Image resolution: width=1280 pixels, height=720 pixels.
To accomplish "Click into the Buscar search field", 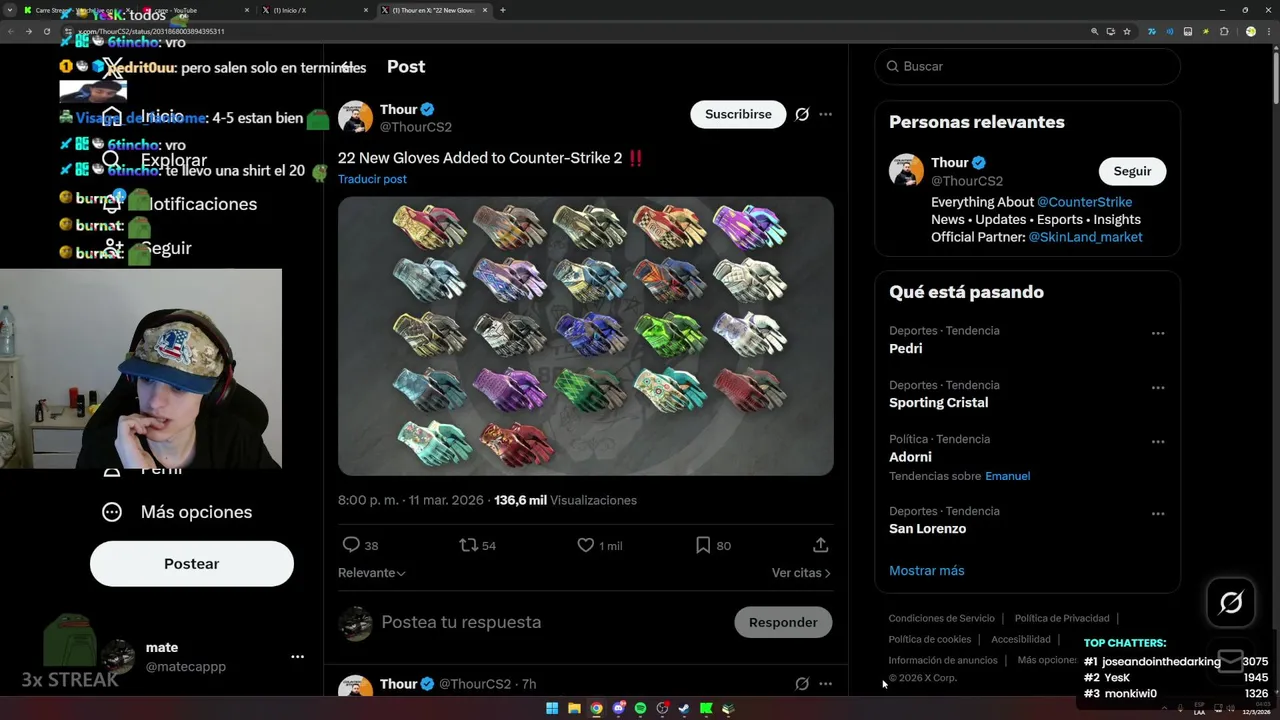I will 1027,66.
